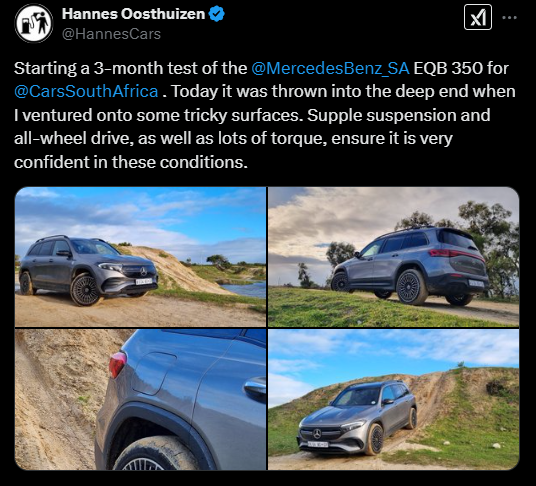The image size is (536, 486).
Task: Click the blue verified badge
Action: (x=217, y=14)
